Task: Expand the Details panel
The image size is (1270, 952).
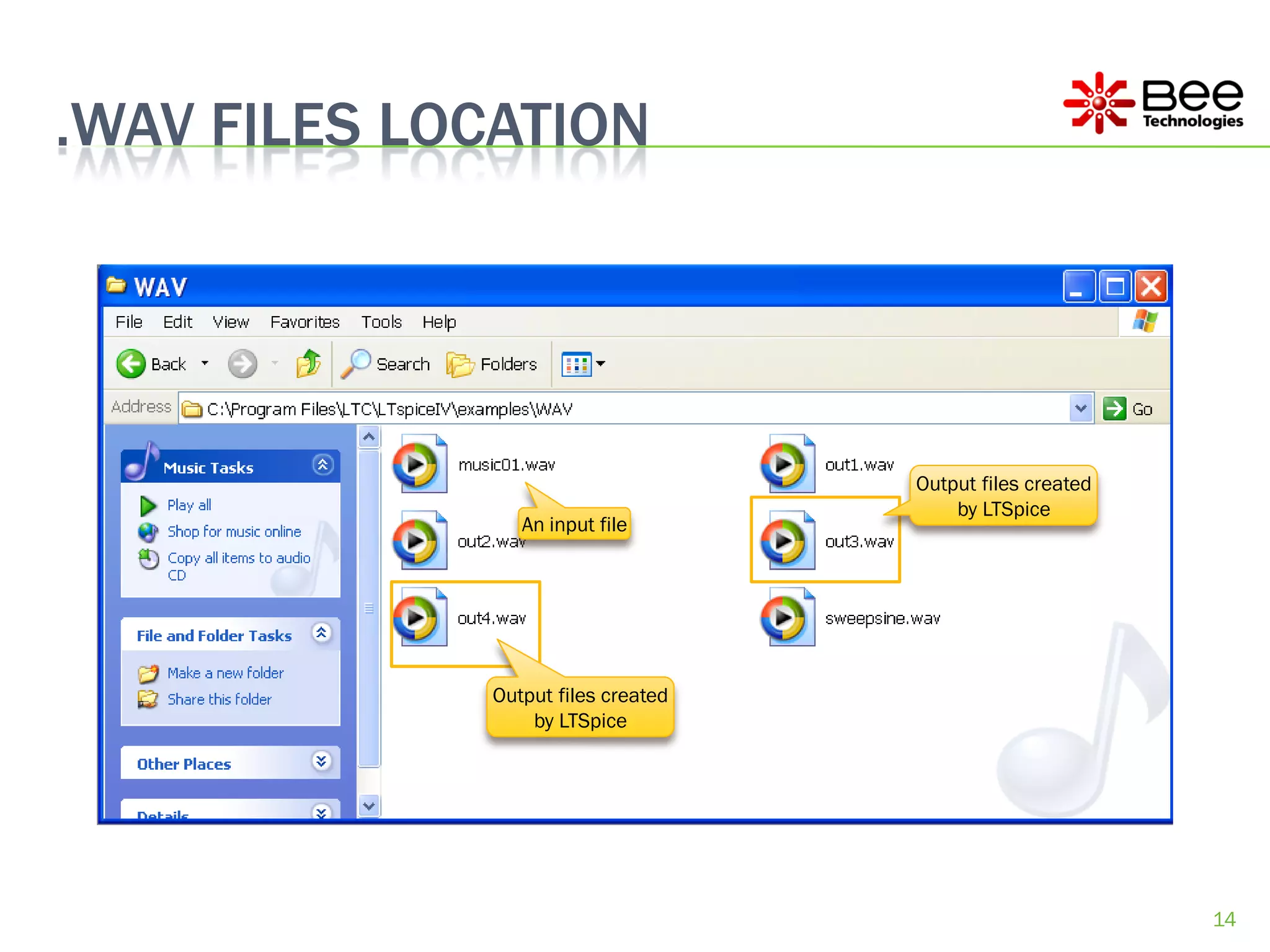Action: pyautogui.click(x=321, y=811)
